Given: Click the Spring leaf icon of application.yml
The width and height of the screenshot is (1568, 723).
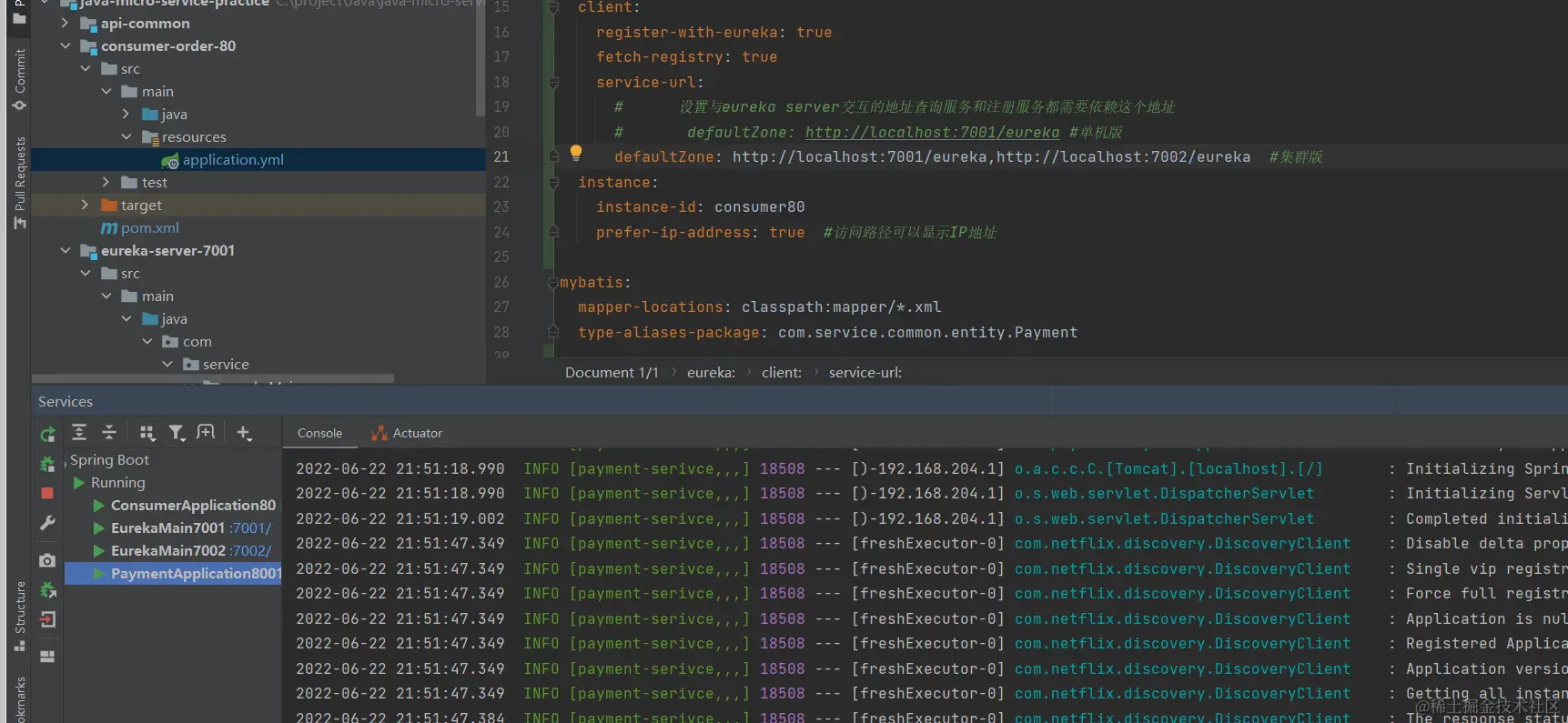Looking at the screenshot, I should coord(170,161).
